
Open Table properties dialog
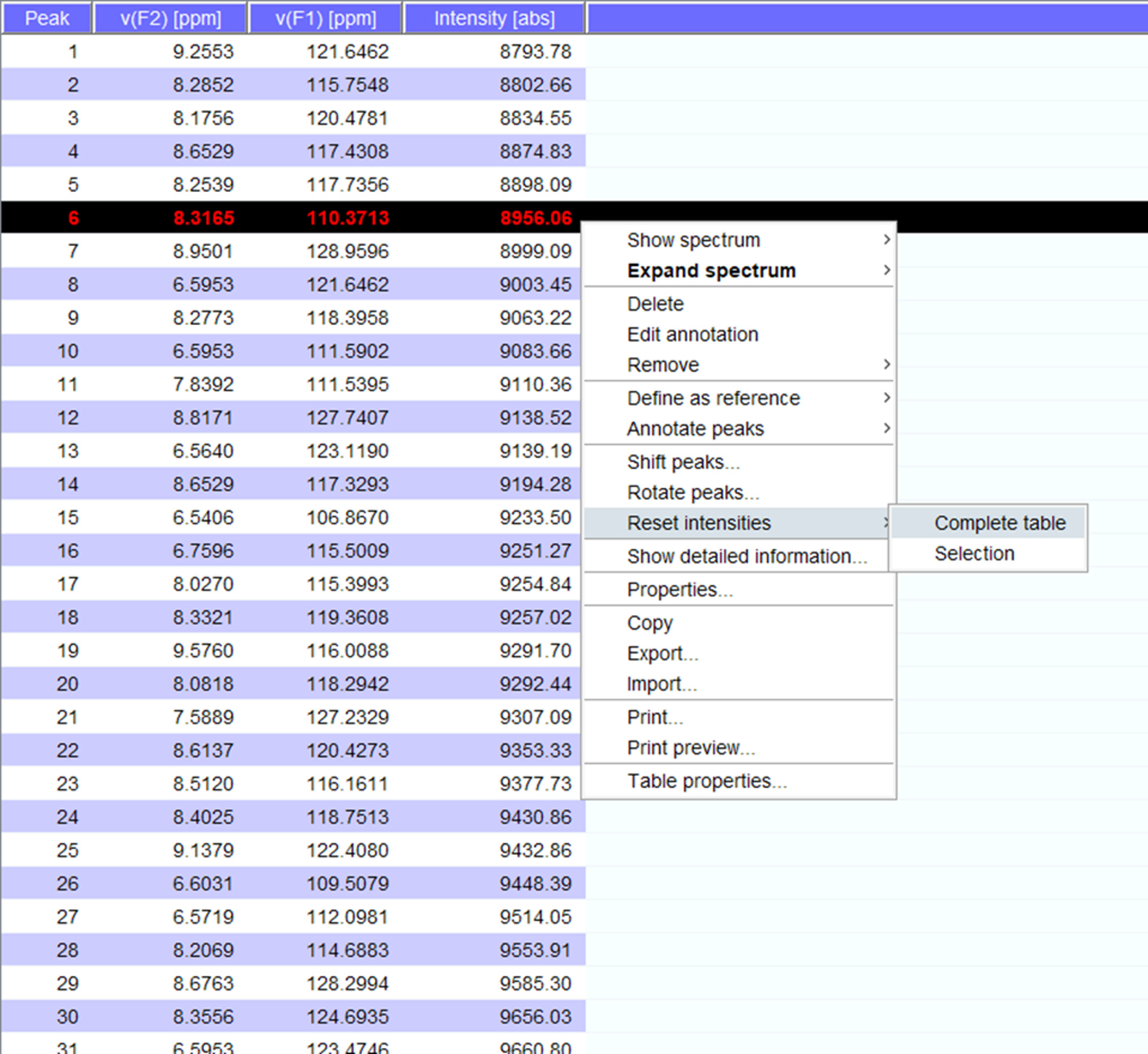[x=707, y=781]
